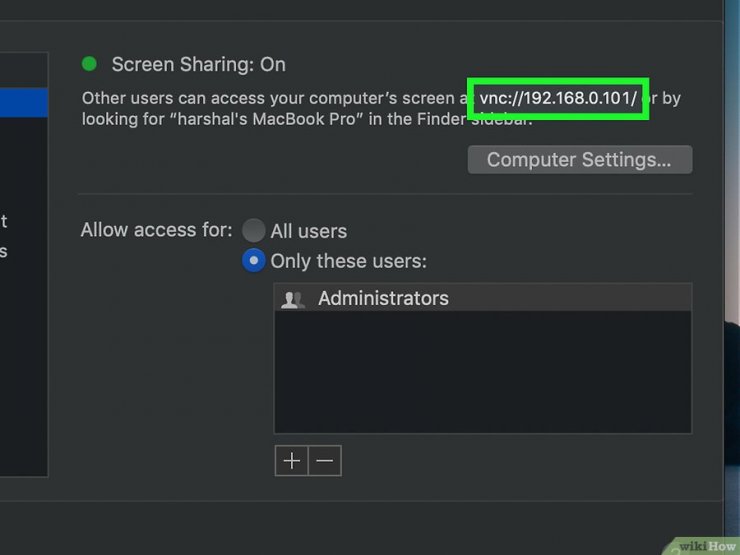This screenshot has height=555, width=740.
Task: Click the wikiHow watermark logo
Action: 705,545
